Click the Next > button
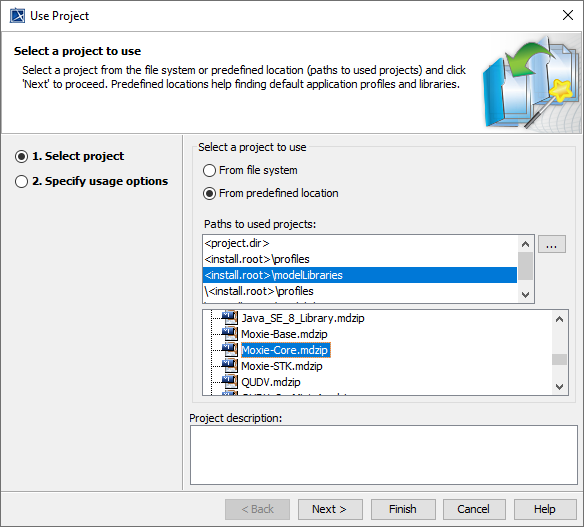Viewport: 584px width, 527px height. point(330,509)
